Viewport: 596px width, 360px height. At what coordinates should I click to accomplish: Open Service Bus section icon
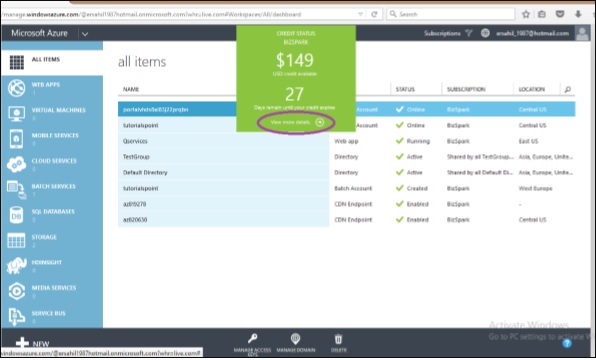(x=16, y=317)
